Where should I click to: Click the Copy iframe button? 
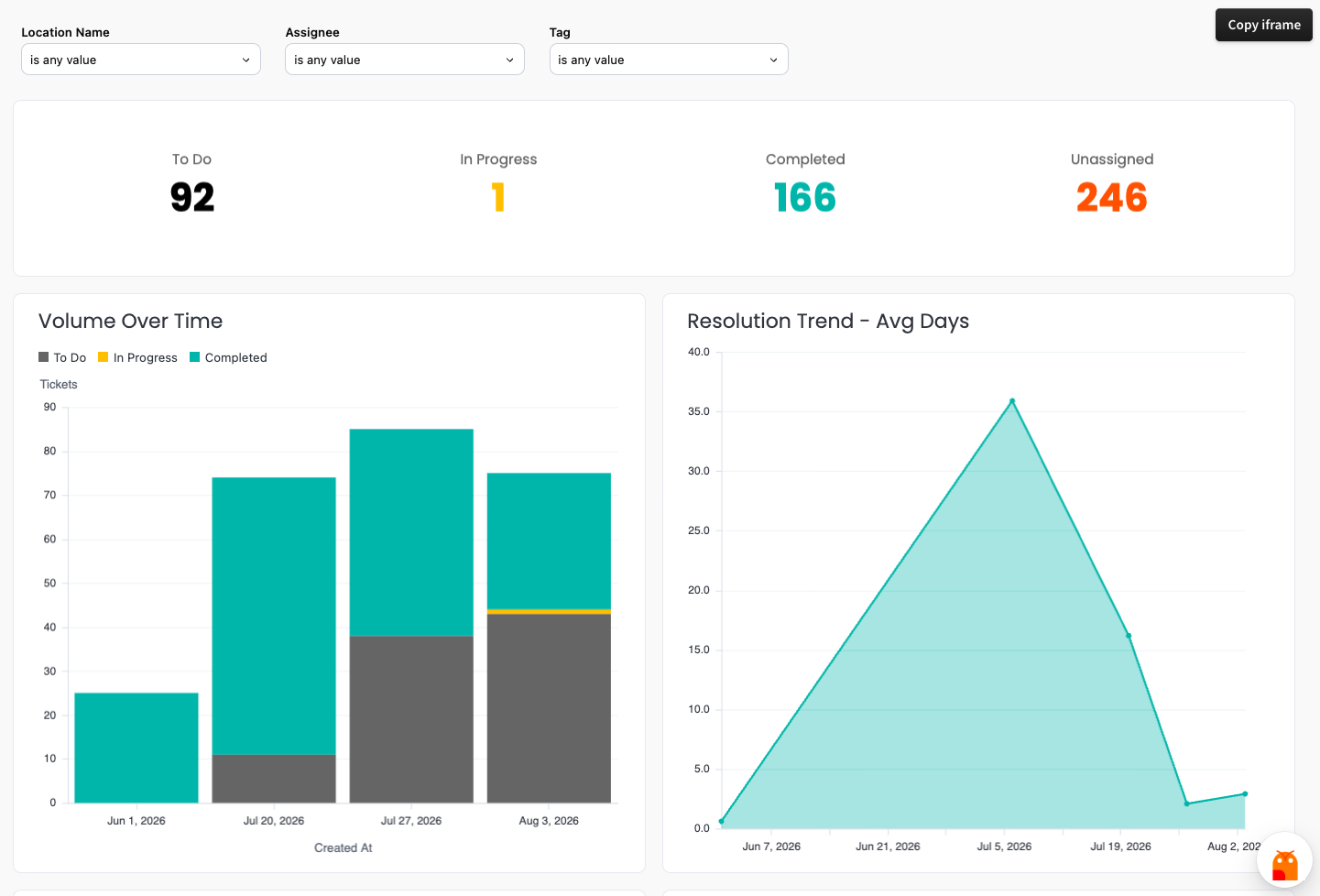[x=1264, y=25]
